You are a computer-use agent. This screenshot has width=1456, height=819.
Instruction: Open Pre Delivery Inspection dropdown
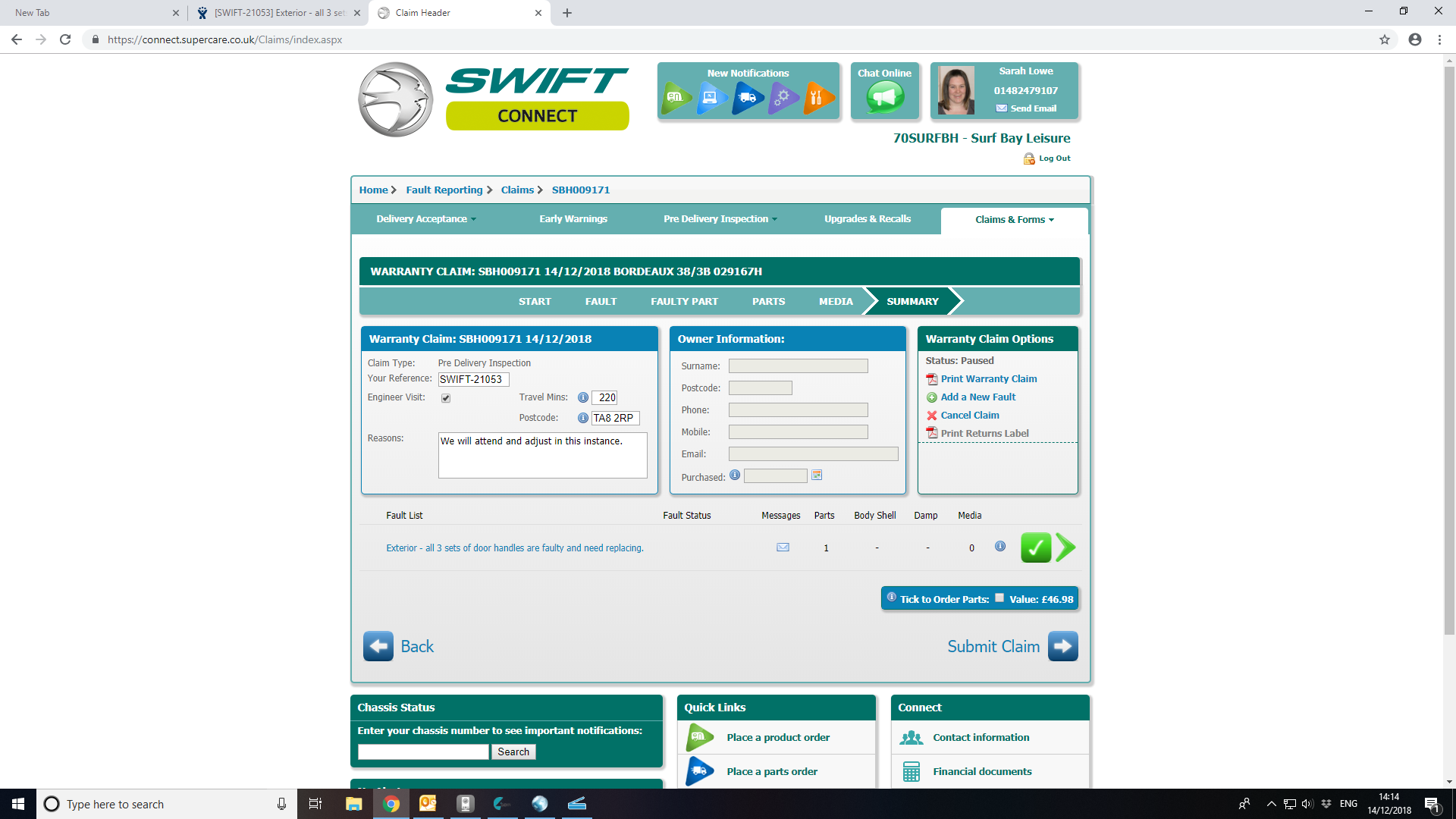pos(720,219)
